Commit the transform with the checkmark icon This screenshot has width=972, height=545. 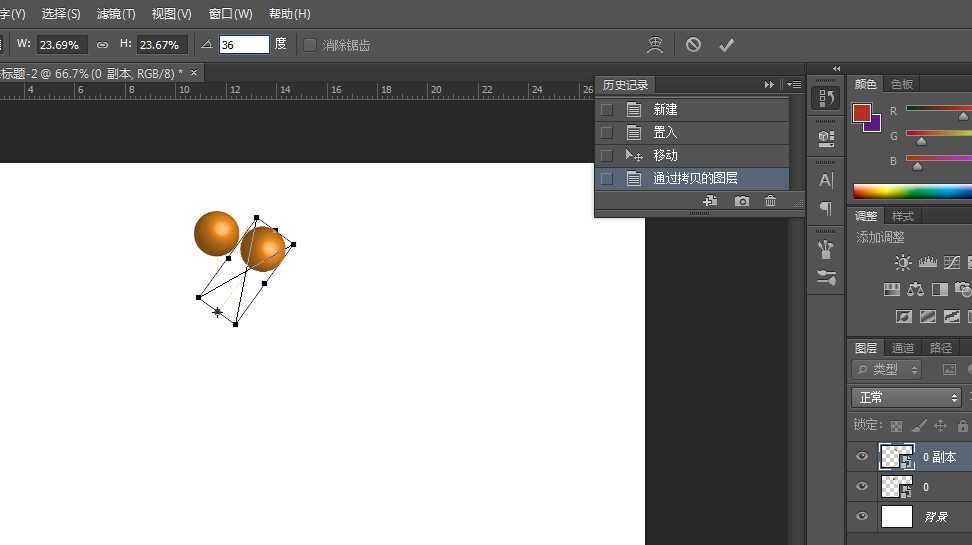727,45
